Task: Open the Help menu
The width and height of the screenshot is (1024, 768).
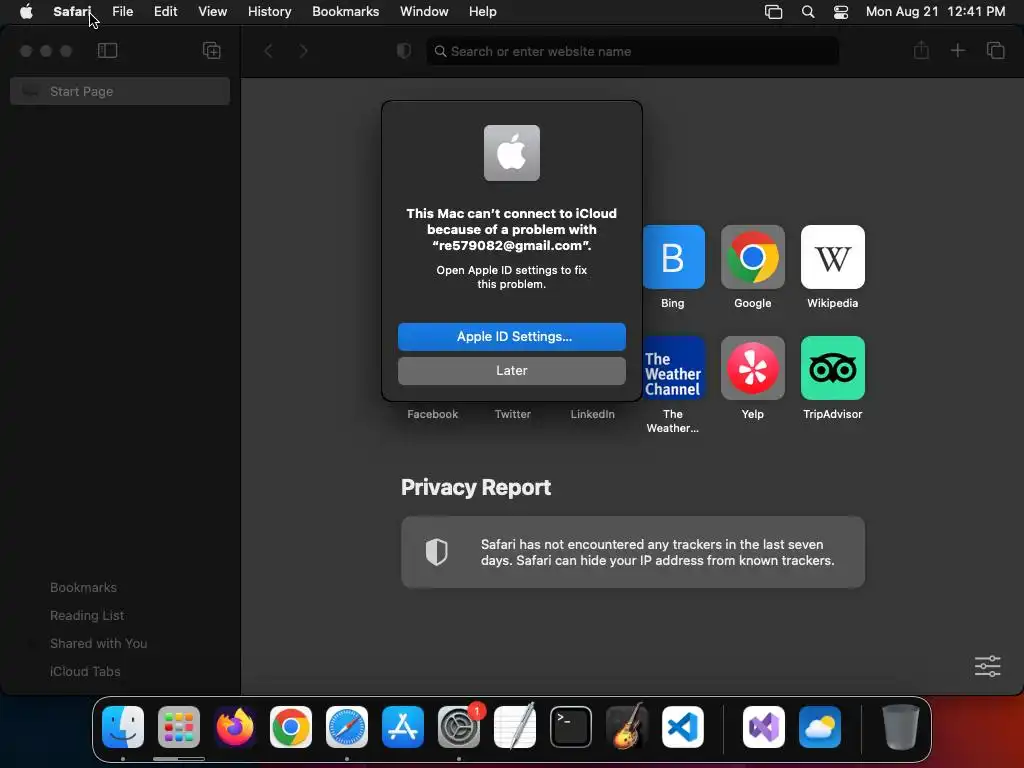Action: pyautogui.click(x=483, y=12)
